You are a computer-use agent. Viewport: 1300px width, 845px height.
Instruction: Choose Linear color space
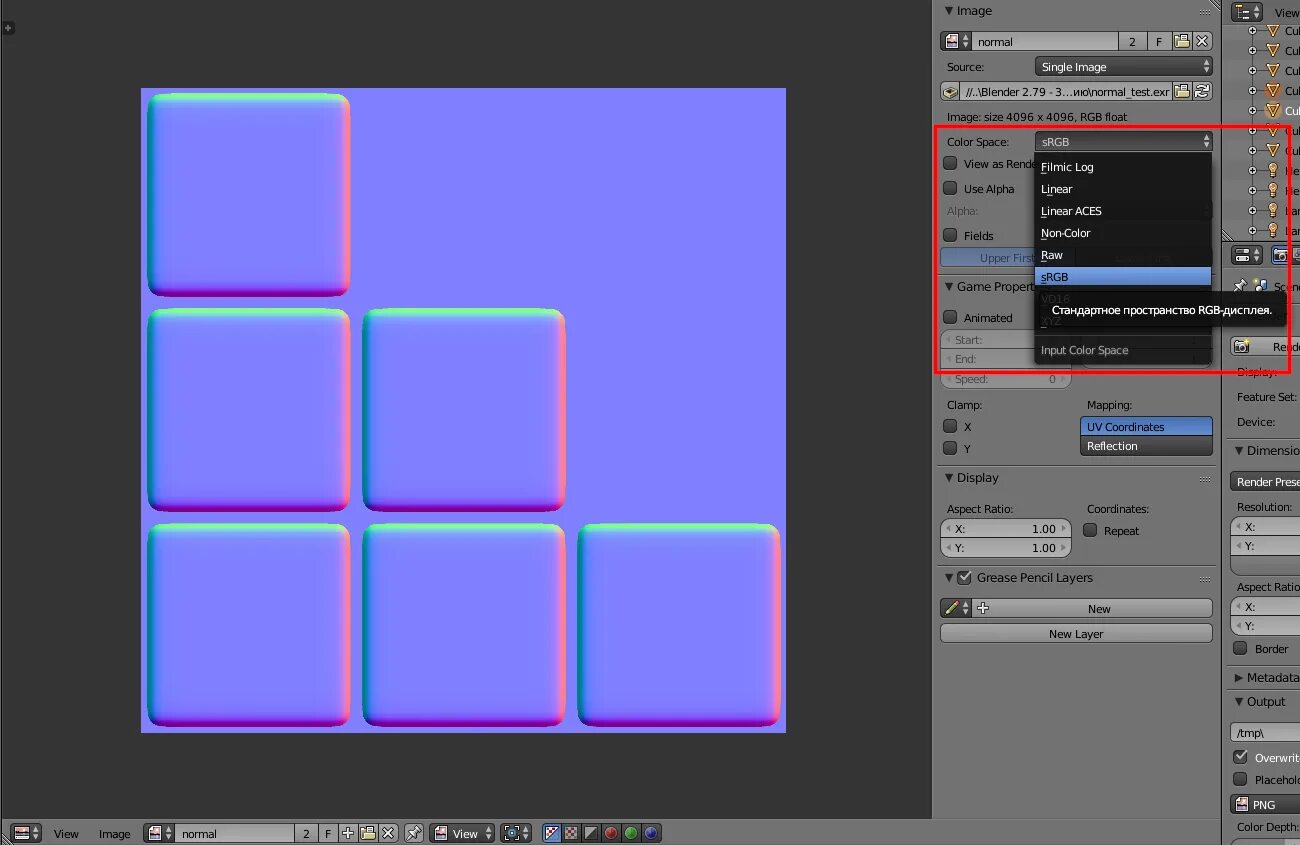pos(1123,189)
